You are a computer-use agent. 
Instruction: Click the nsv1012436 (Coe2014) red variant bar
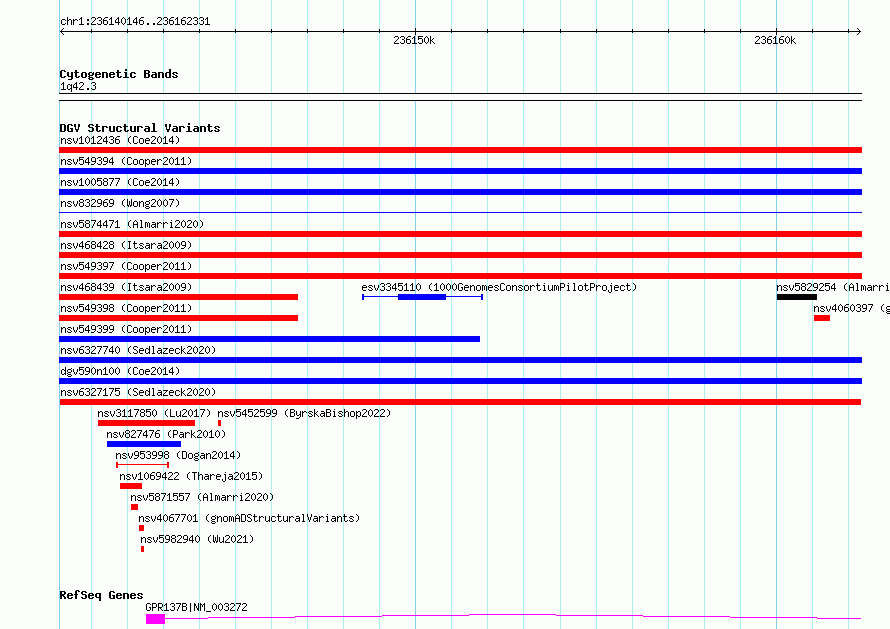pyautogui.click(x=460, y=150)
